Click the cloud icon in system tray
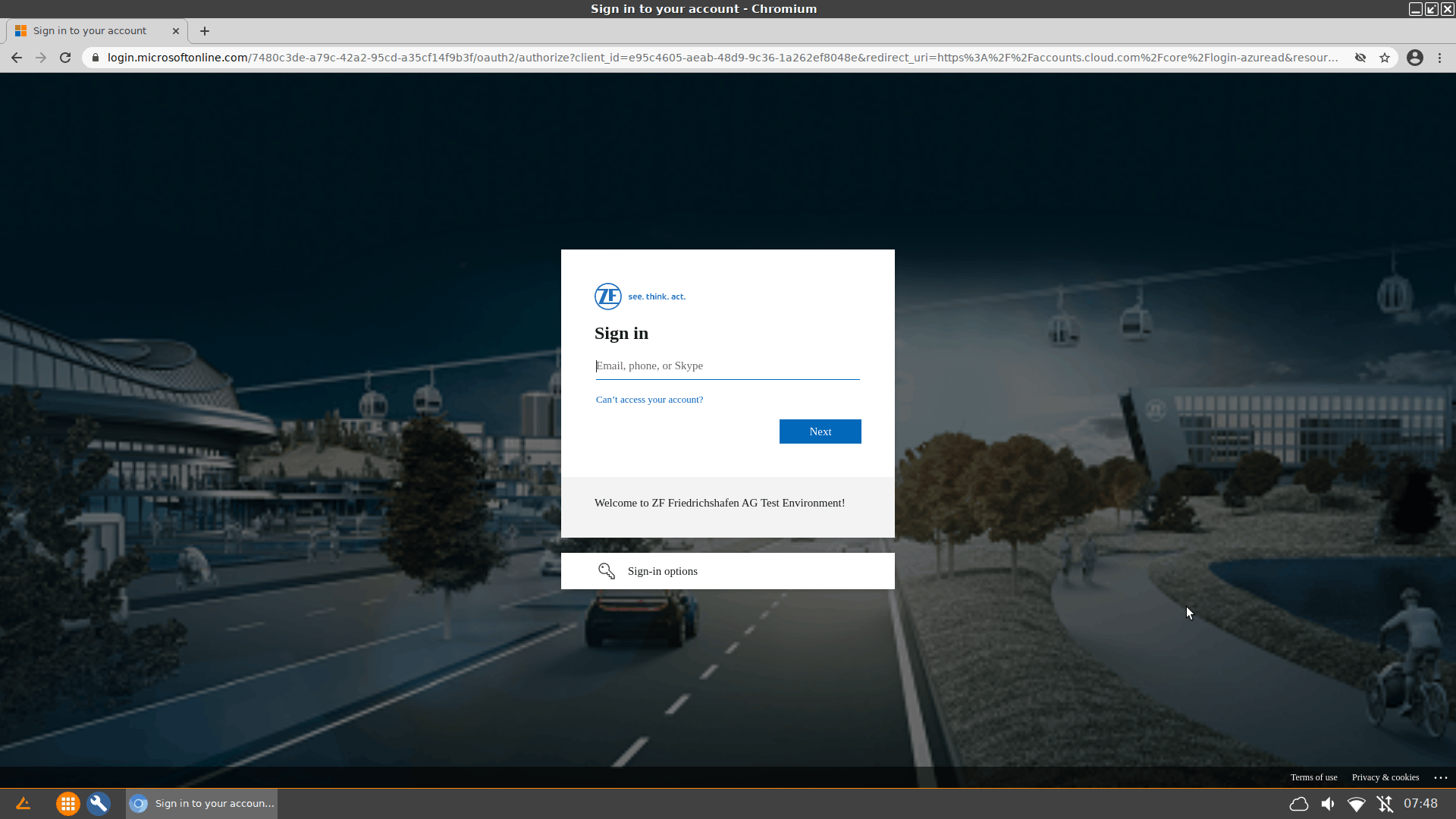Viewport: 1456px width, 819px height. point(1299,804)
